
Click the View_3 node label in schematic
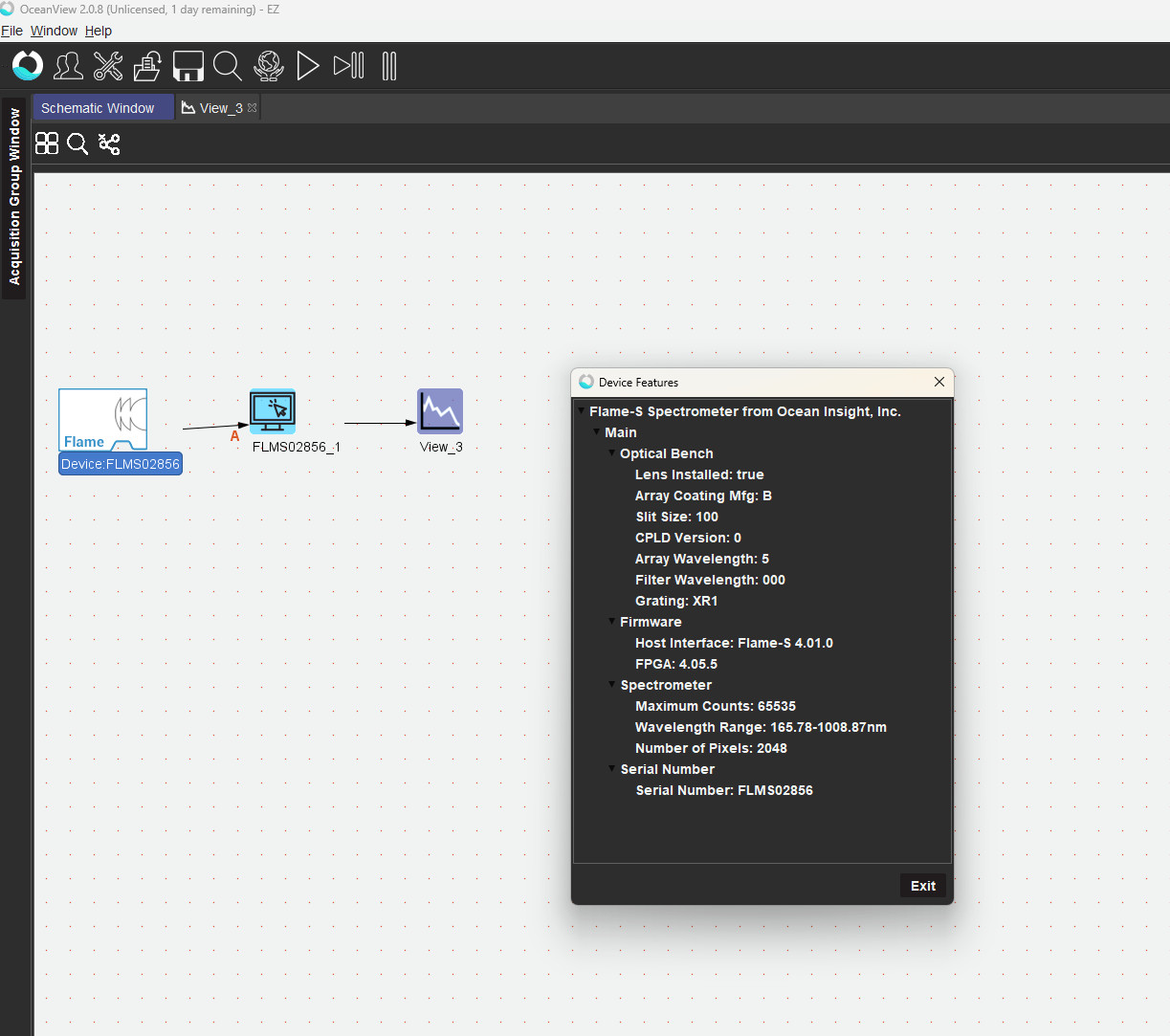coord(441,447)
